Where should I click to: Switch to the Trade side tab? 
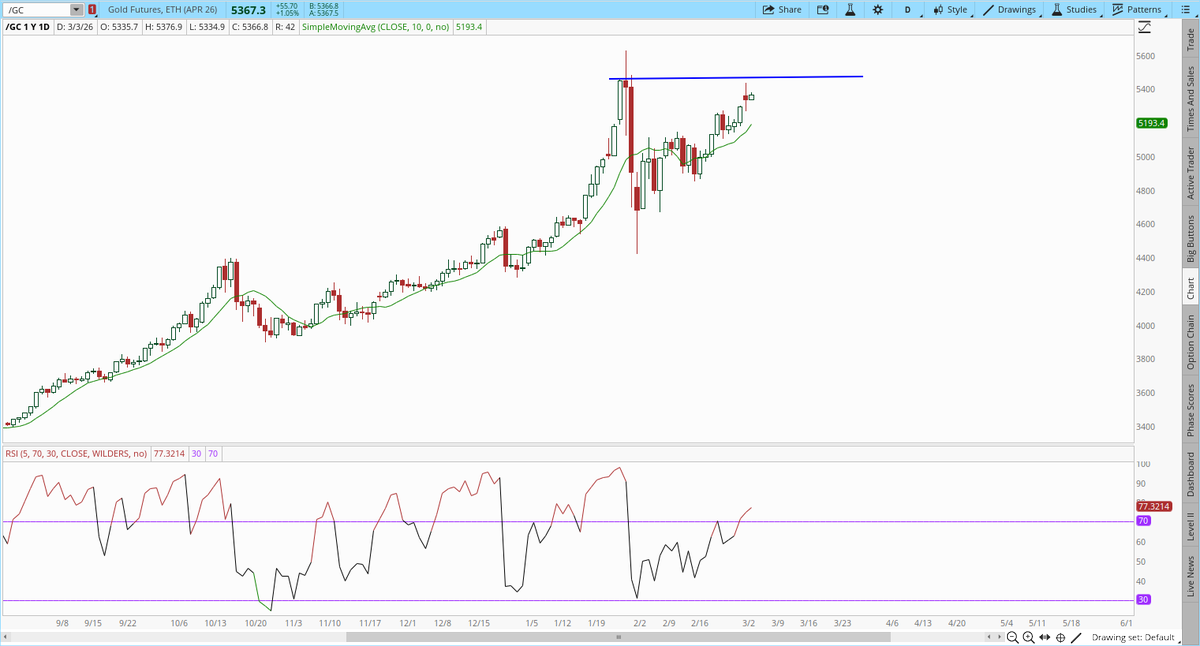tap(1190, 40)
